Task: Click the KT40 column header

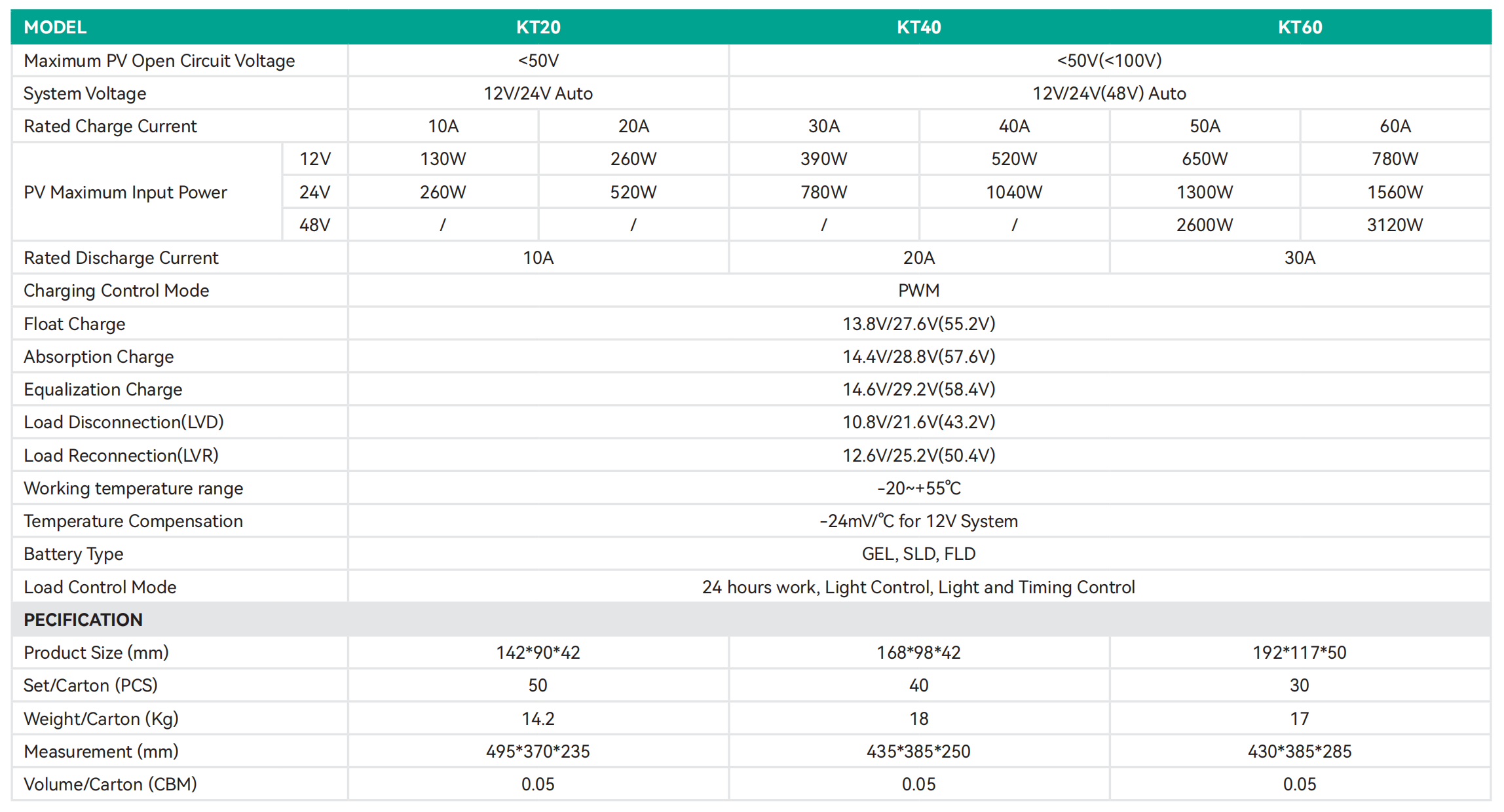Action: pyautogui.click(x=918, y=28)
